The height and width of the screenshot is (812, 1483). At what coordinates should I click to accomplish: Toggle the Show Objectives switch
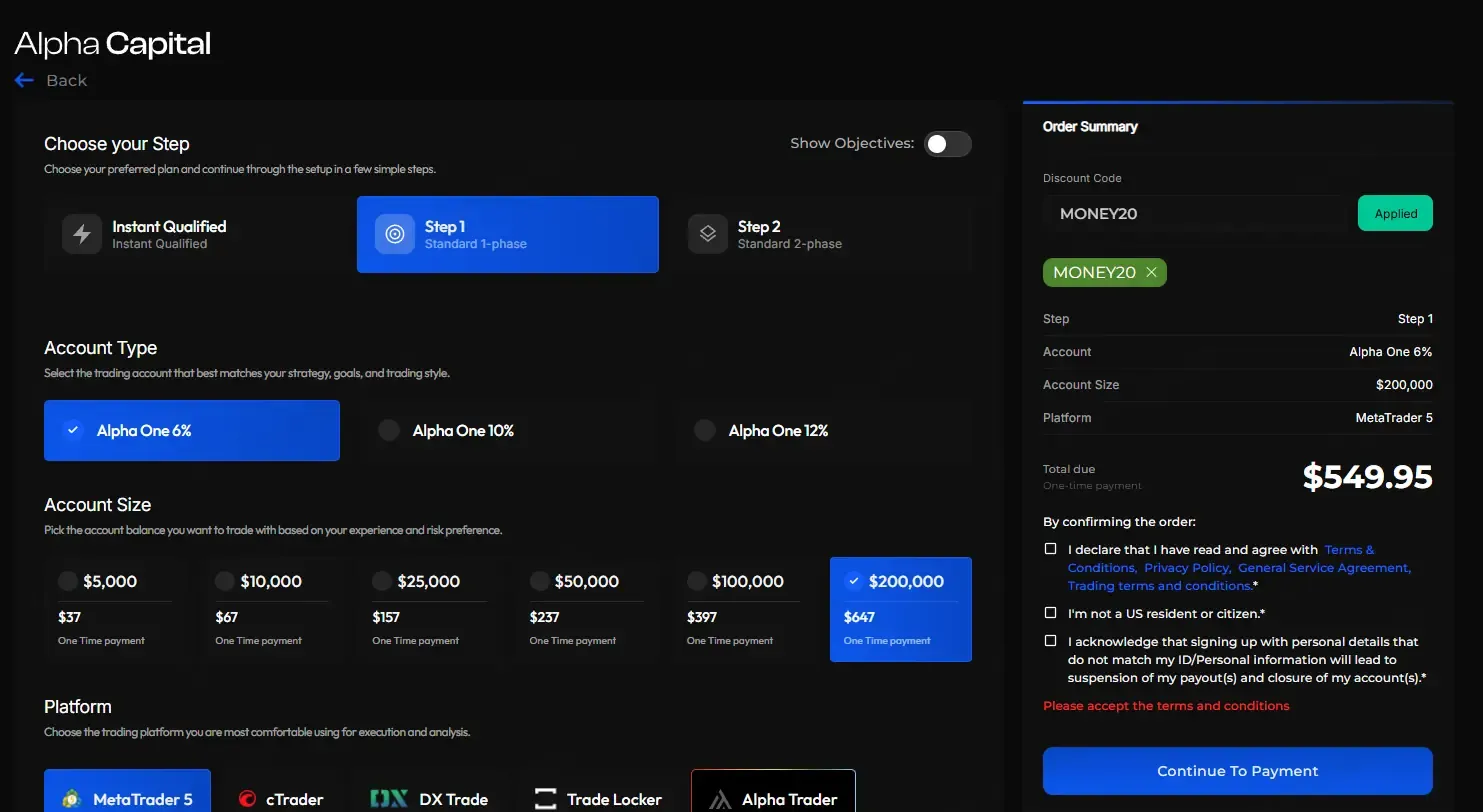coord(947,144)
